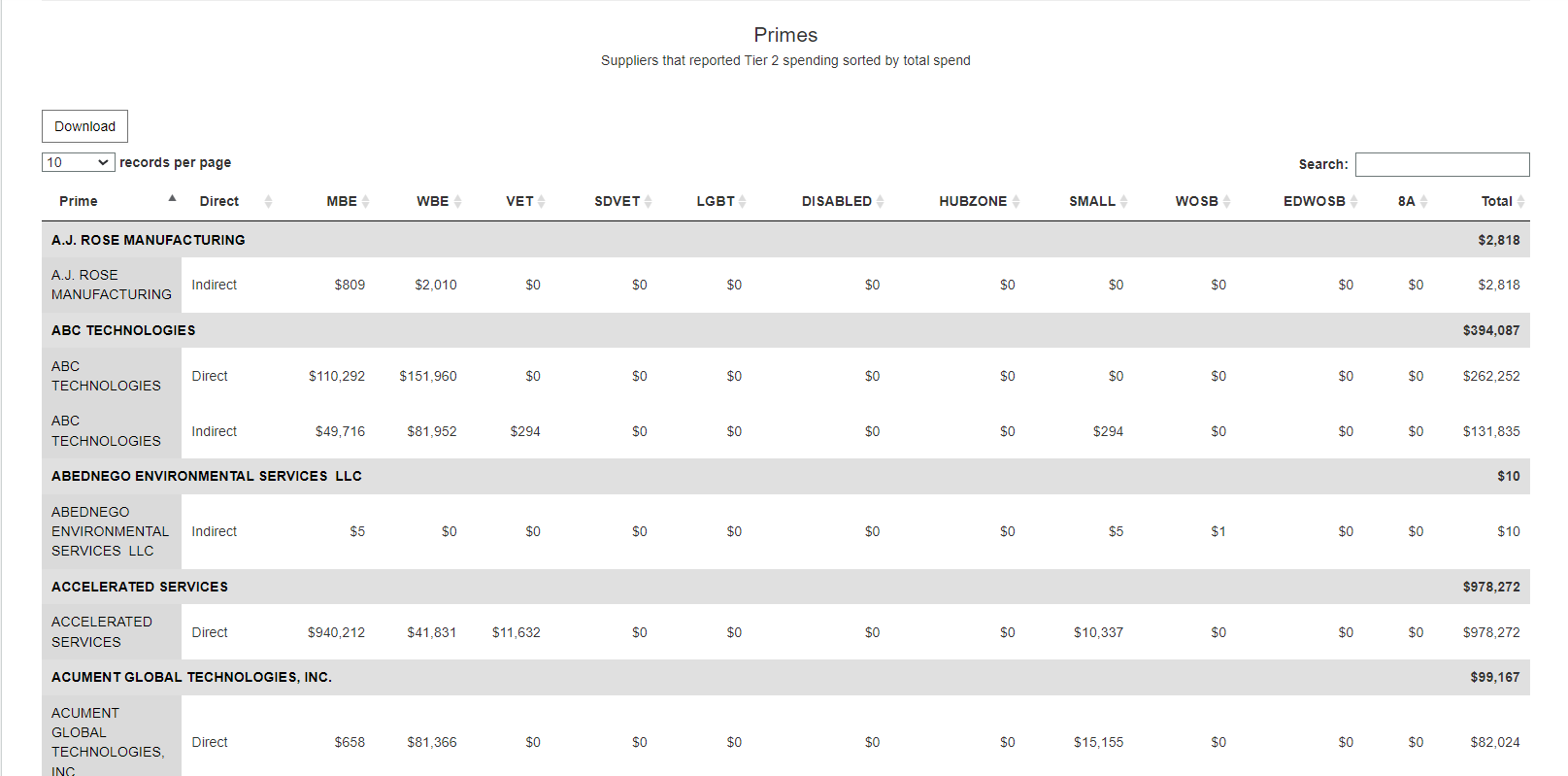Viewport: 1568px width, 776px height.
Task: Sort by Total column arrows
Action: 1520,201
